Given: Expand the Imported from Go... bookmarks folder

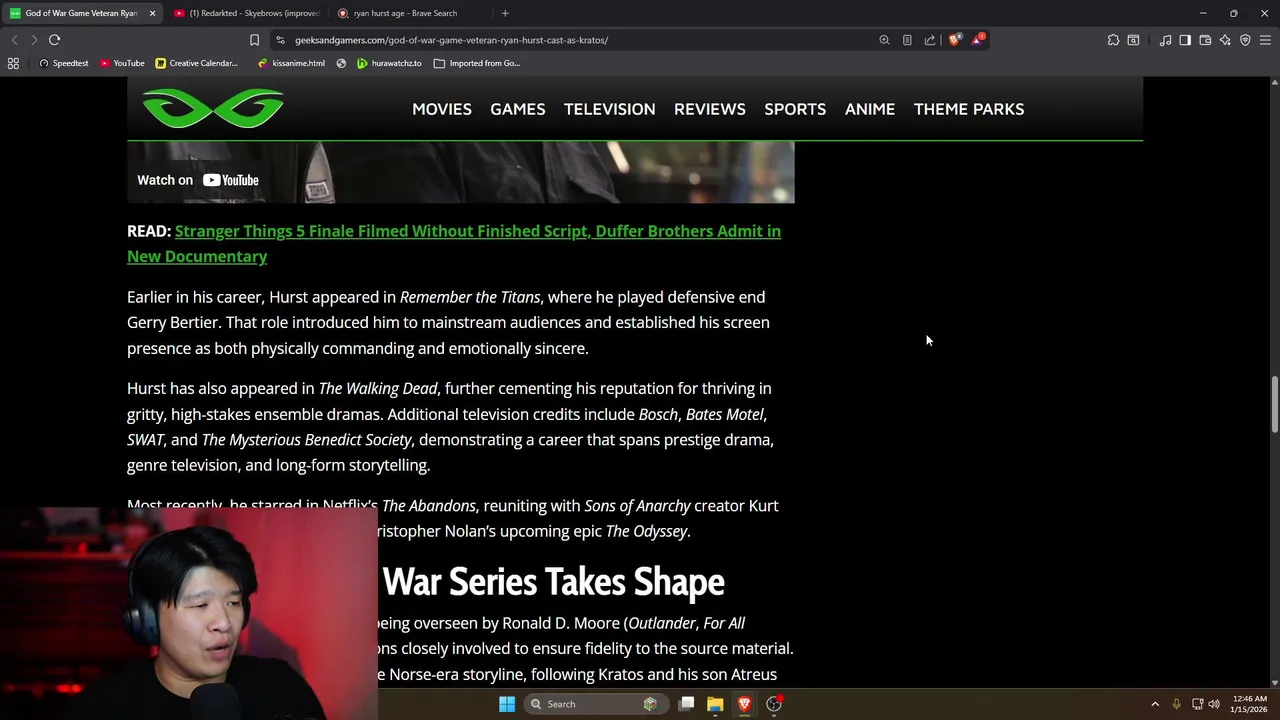Looking at the screenshot, I should (x=477, y=63).
